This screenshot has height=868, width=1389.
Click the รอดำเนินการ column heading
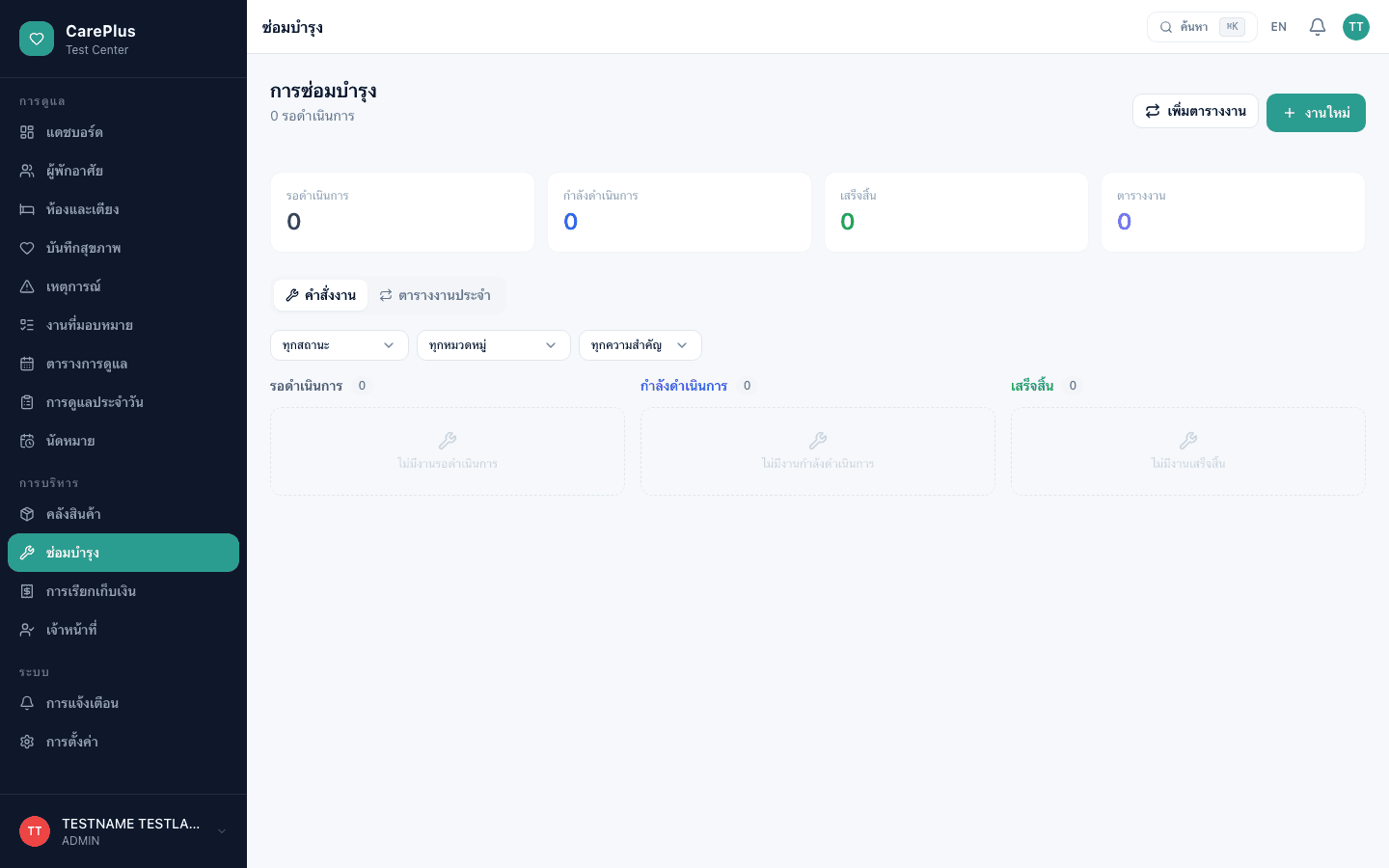306,386
